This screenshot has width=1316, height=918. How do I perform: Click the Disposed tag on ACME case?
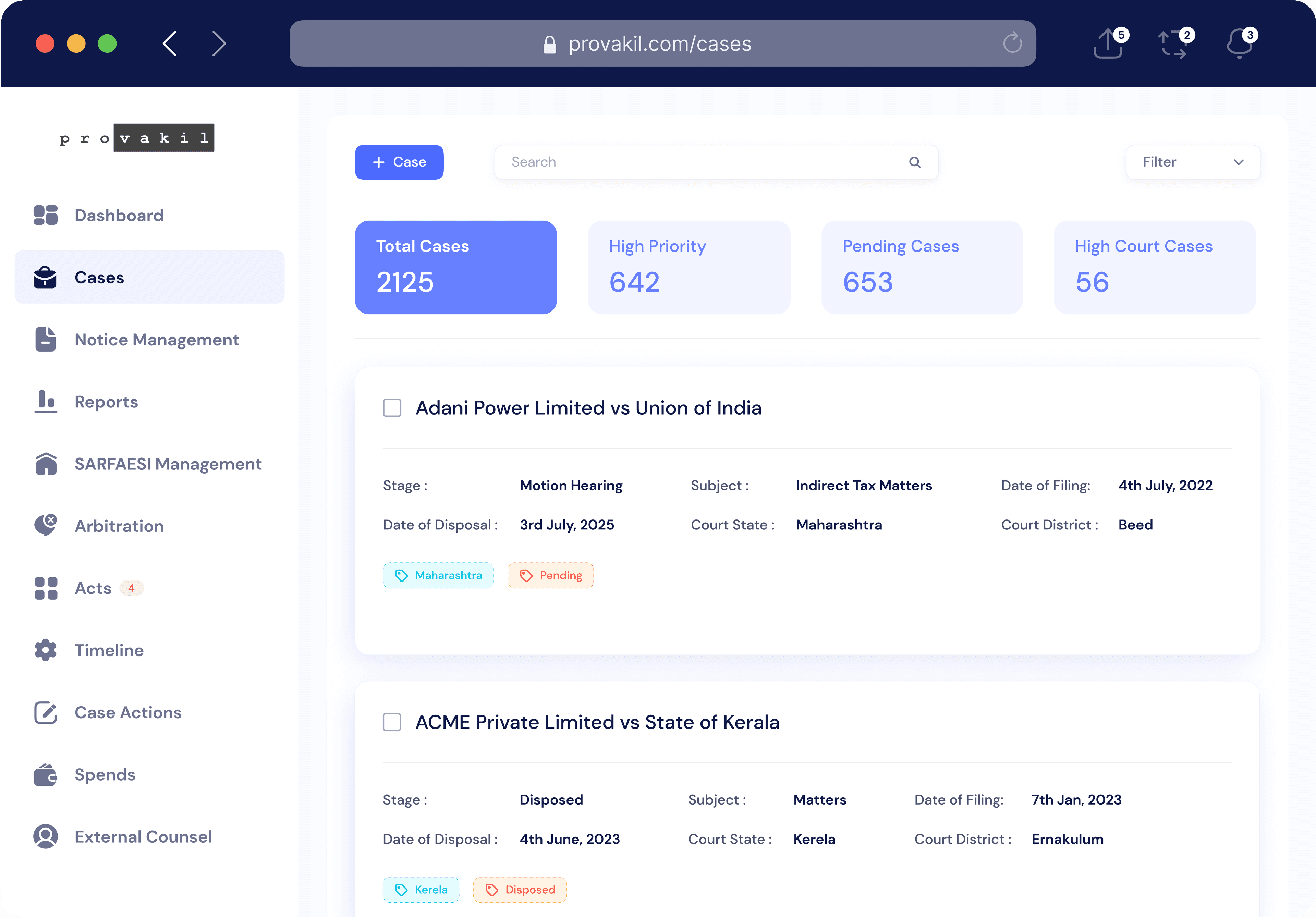tap(519, 890)
